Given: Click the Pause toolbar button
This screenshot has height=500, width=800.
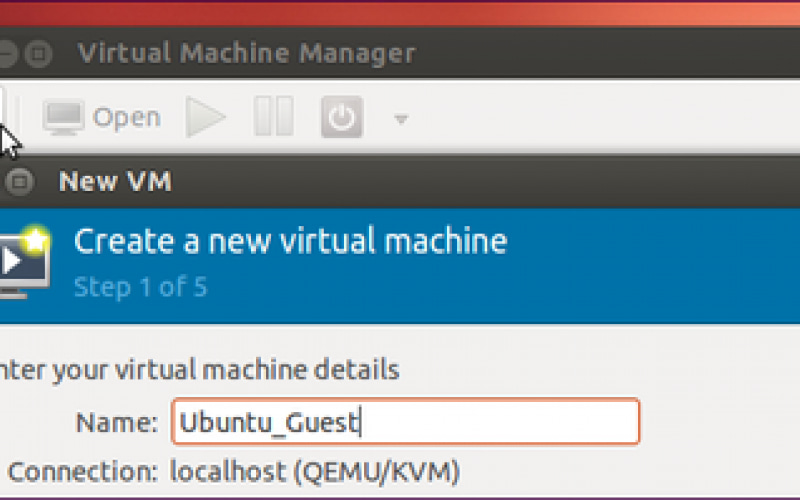Looking at the screenshot, I should pos(274,116).
